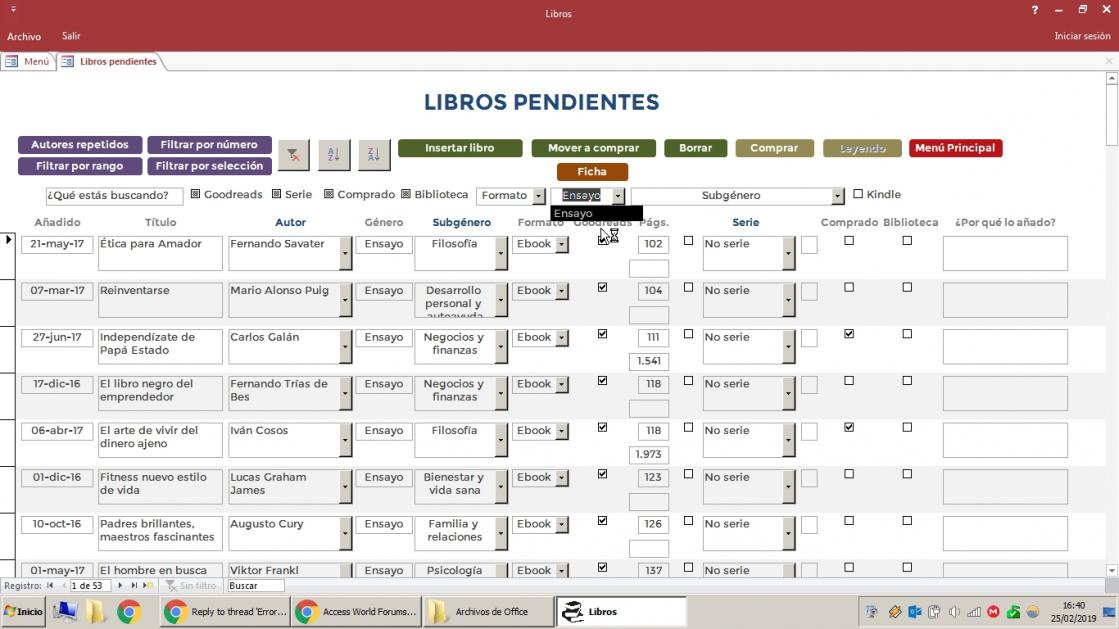Click the network signal tray icon
Image resolution: width=1119 pixels, height=629 pixels.
tap(974, 612)
